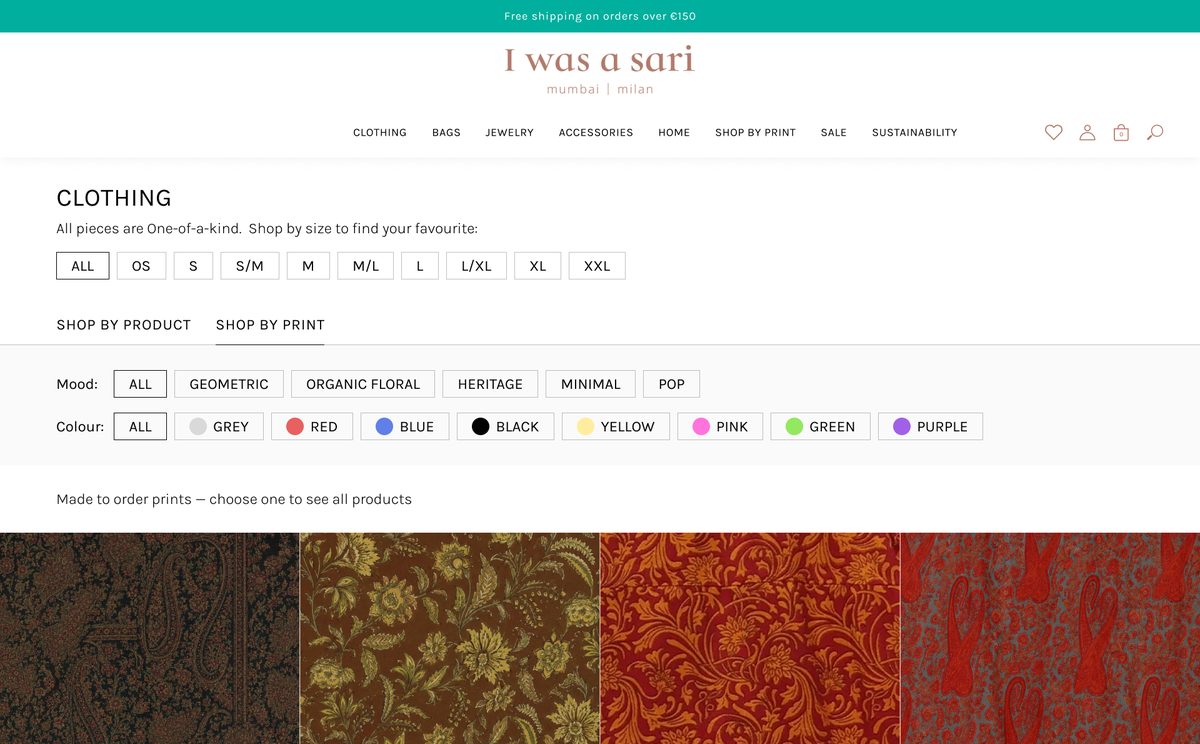Open the search magnifier icon

pos(1155,132)
